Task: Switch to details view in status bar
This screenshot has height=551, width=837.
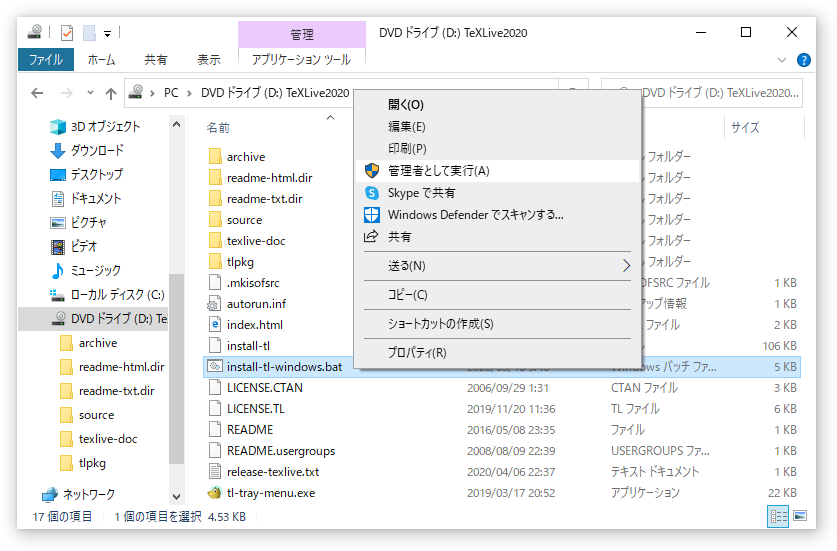Action: click(x=778, y=516)
